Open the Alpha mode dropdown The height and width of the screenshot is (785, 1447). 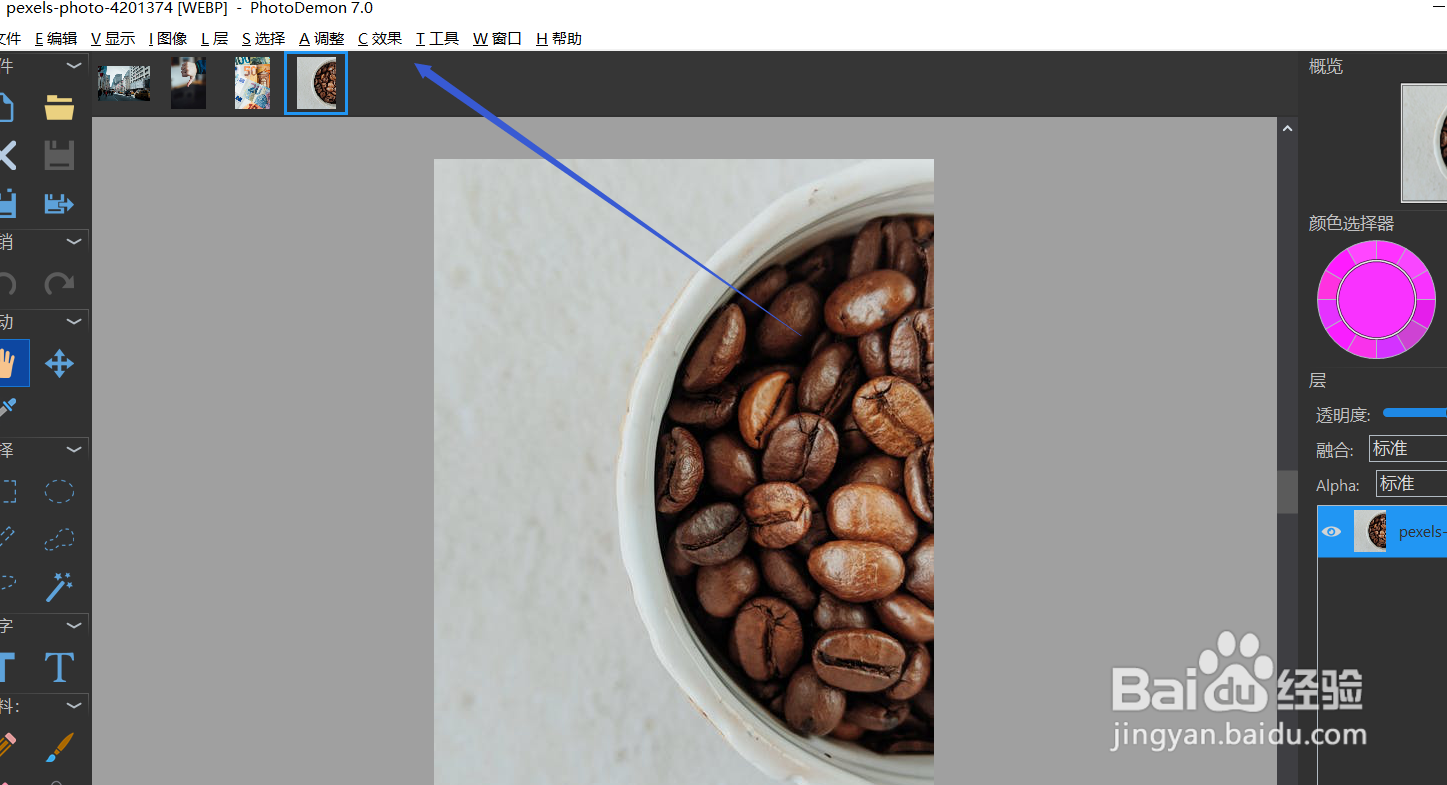1411,484
